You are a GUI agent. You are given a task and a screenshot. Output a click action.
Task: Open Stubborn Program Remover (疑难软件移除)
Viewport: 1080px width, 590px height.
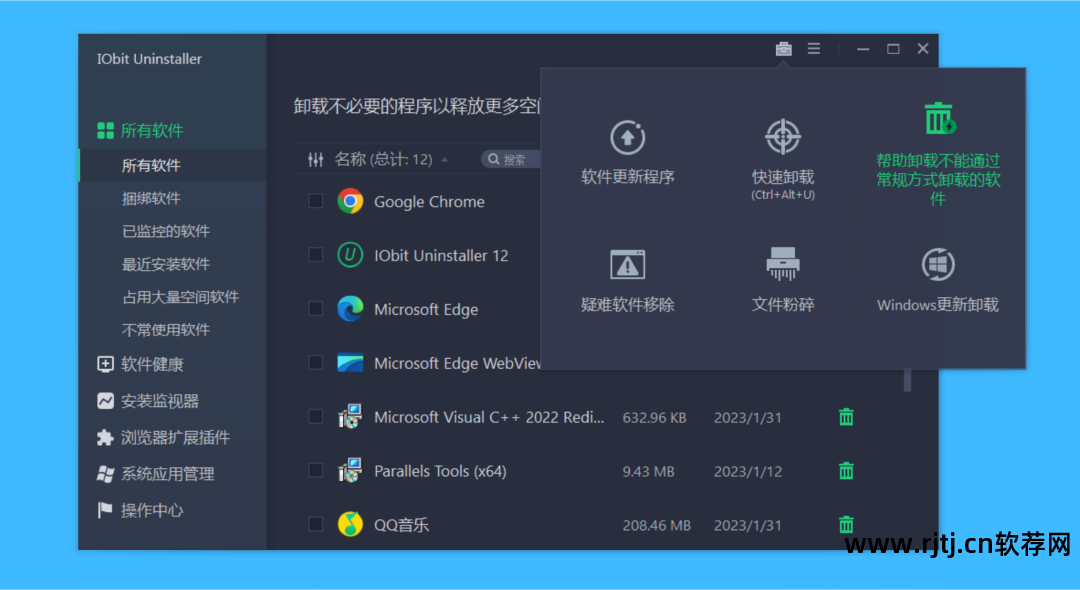tap(627, 280)
